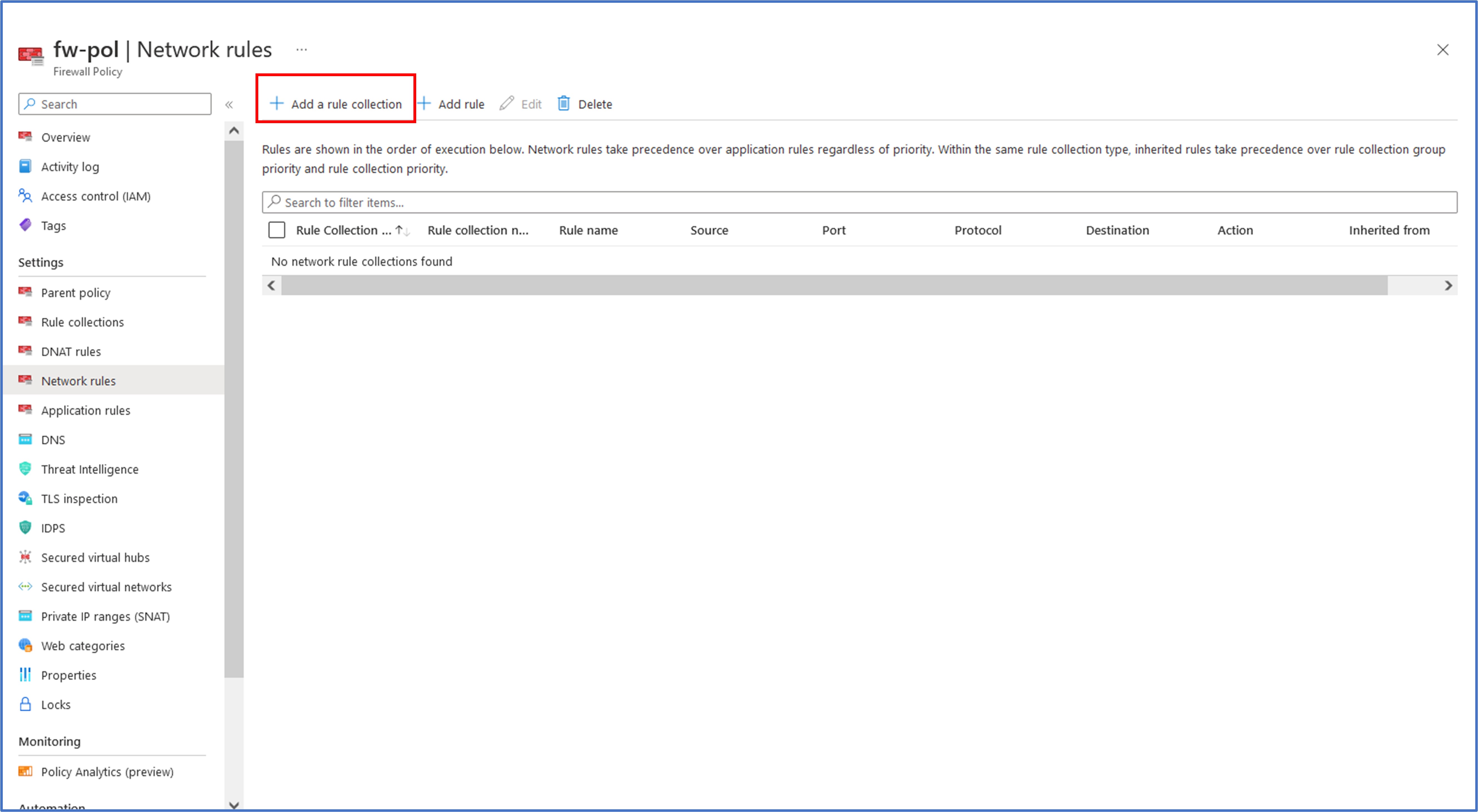Click the Search to filter items field
This screenshot has height=812, width=1478.
pos(859,203)
